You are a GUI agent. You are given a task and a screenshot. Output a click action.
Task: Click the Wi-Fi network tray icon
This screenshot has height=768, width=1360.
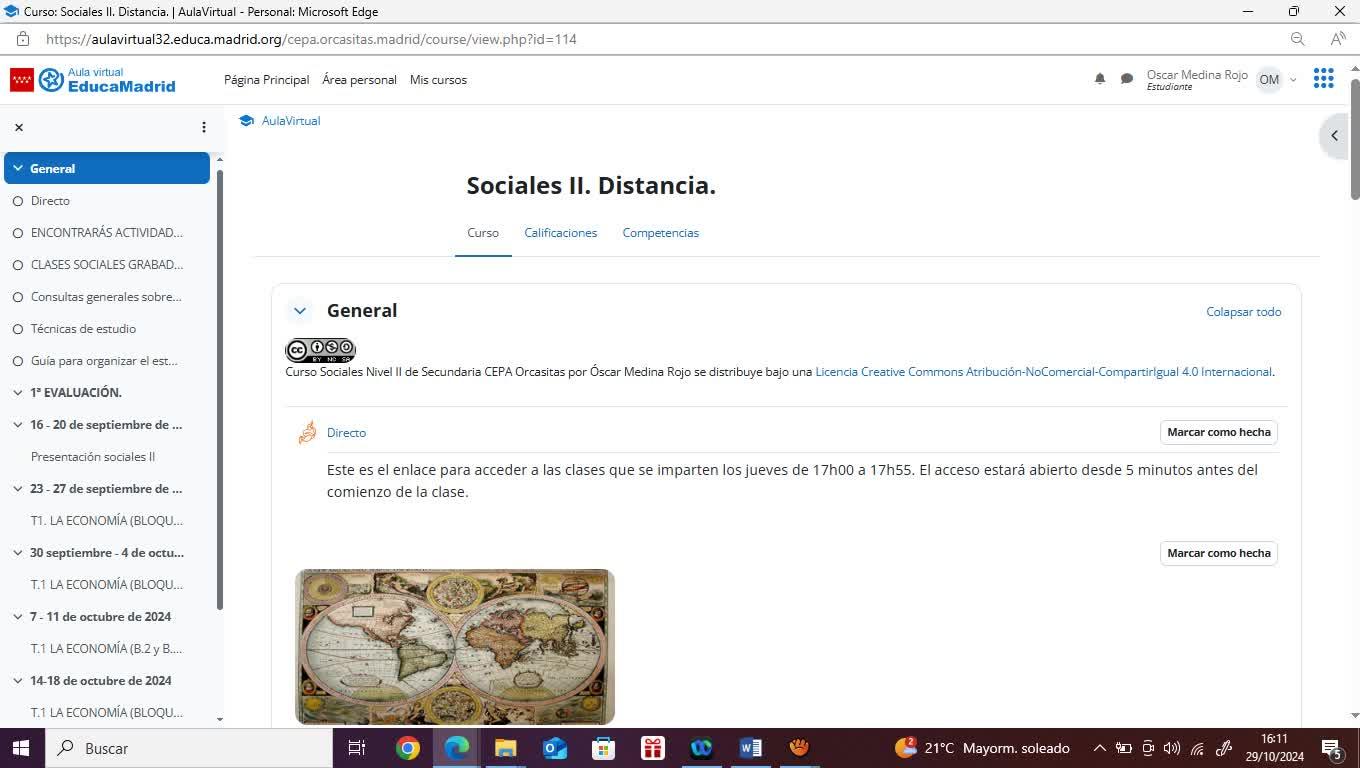pyautogui.click(x=1197, y=748)
